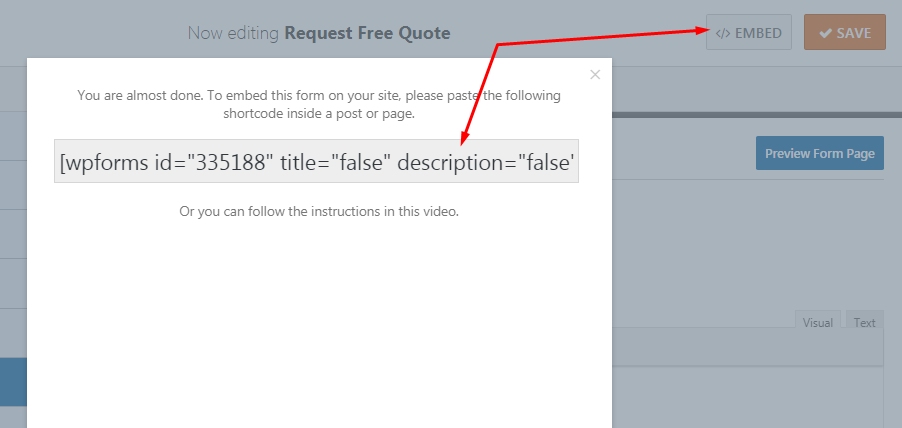Close the embed shortcode dialog

pyautogui.click(x=595, y=74)
